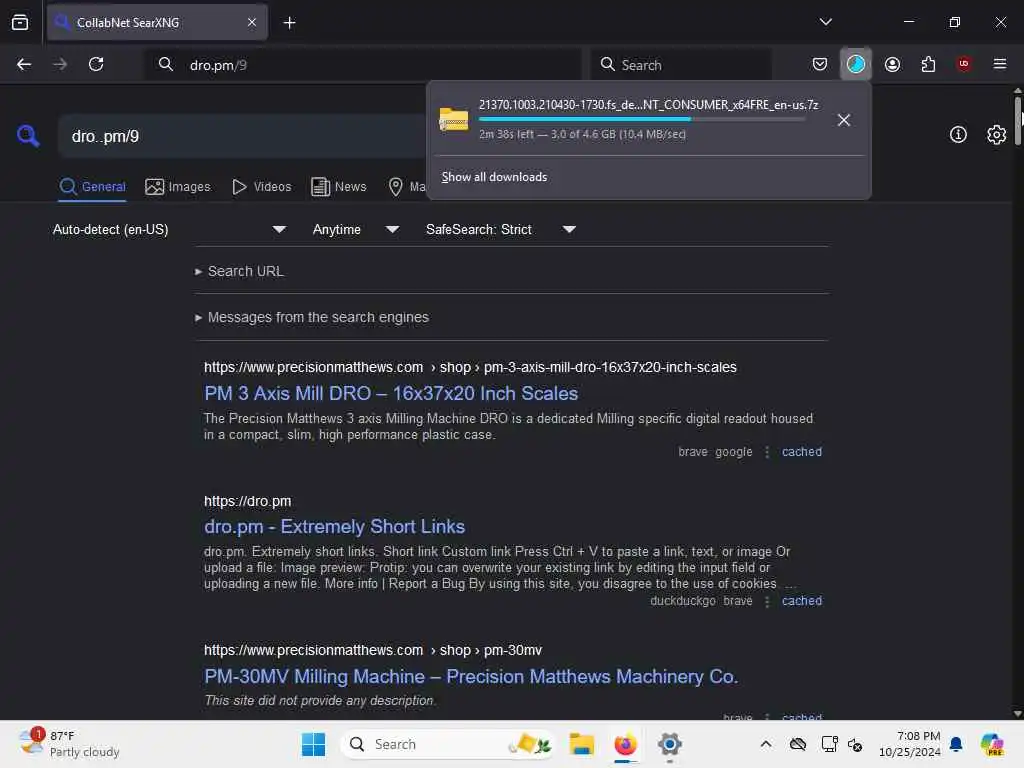Viewport: 1024px width, 768px height.
Task: Open SearXNG about info icon
Action: (x=957, y=135)
